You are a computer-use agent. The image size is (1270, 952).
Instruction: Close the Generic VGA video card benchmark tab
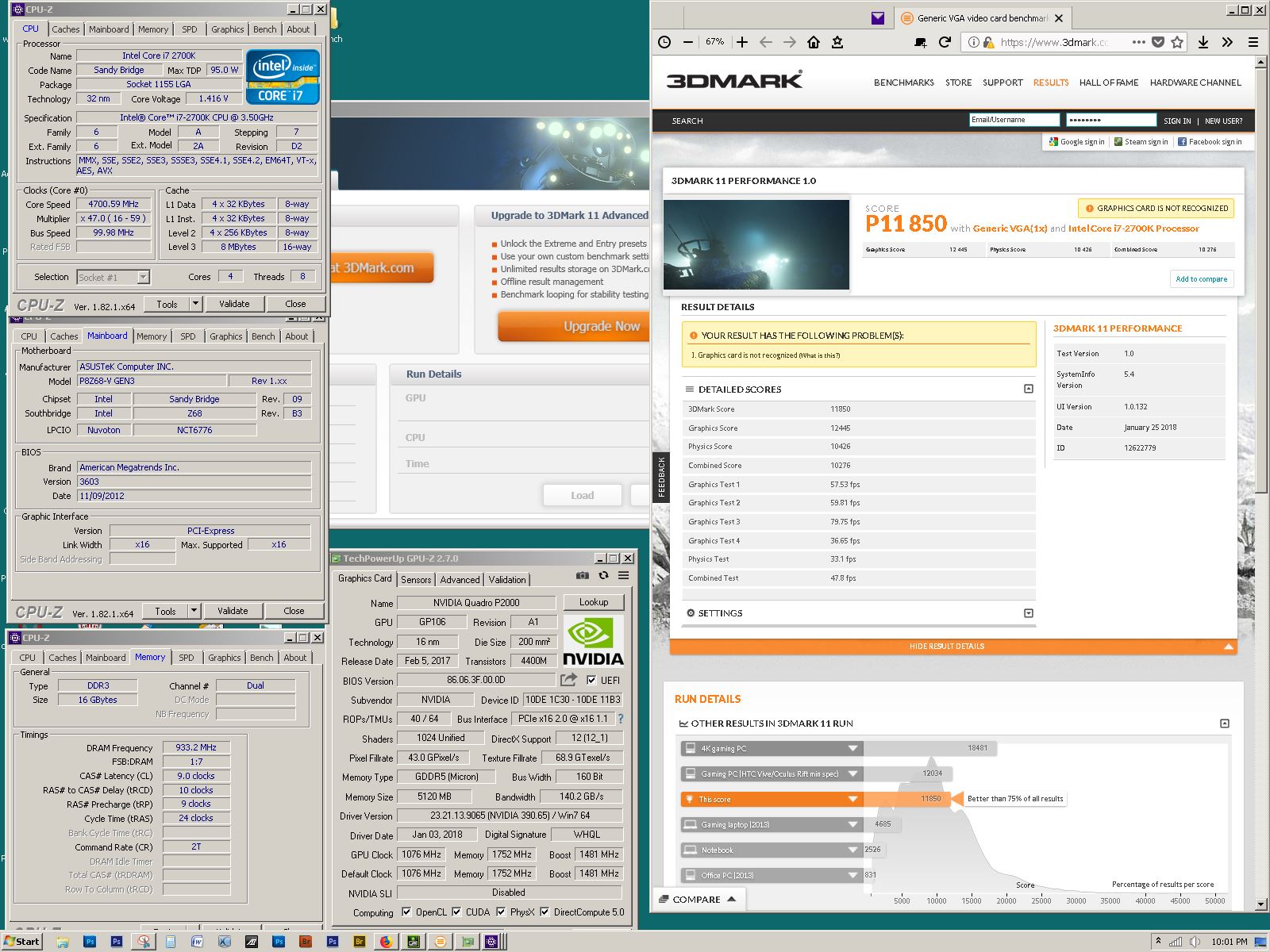click(x=1059, y=17)
